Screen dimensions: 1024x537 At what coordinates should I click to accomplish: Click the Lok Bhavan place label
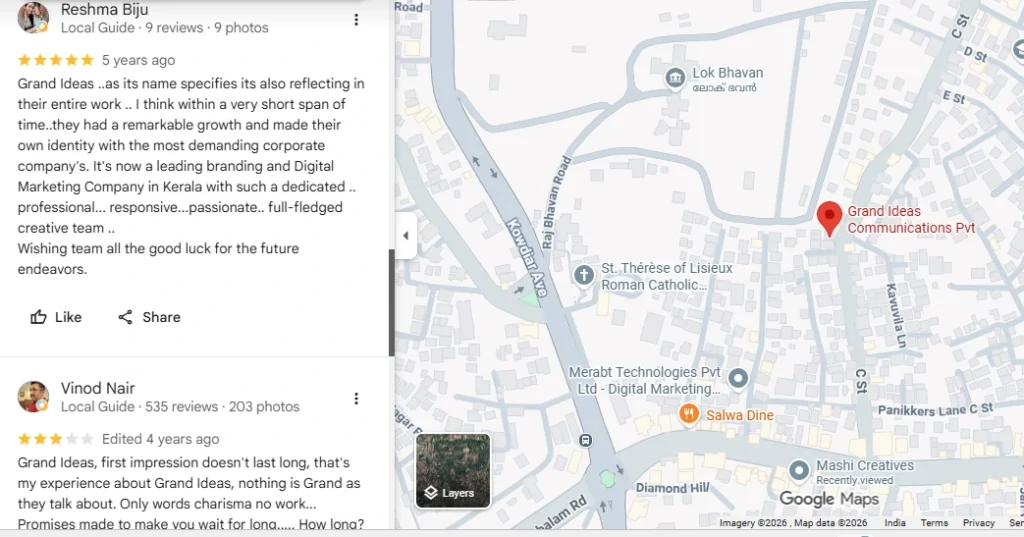point(728,79)
